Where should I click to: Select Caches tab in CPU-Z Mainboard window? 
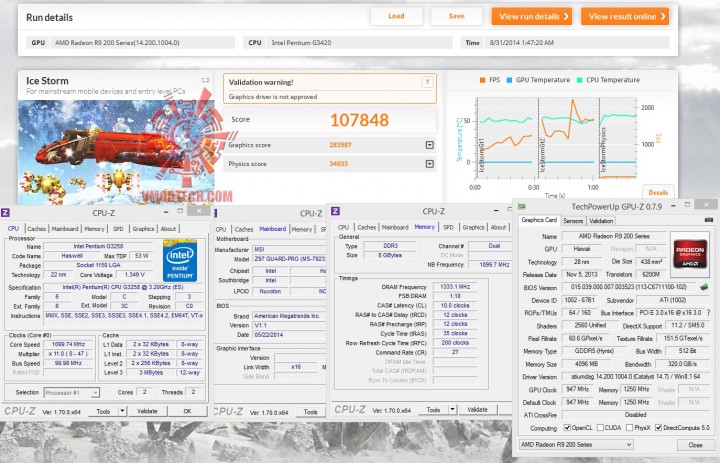[244, 229]
